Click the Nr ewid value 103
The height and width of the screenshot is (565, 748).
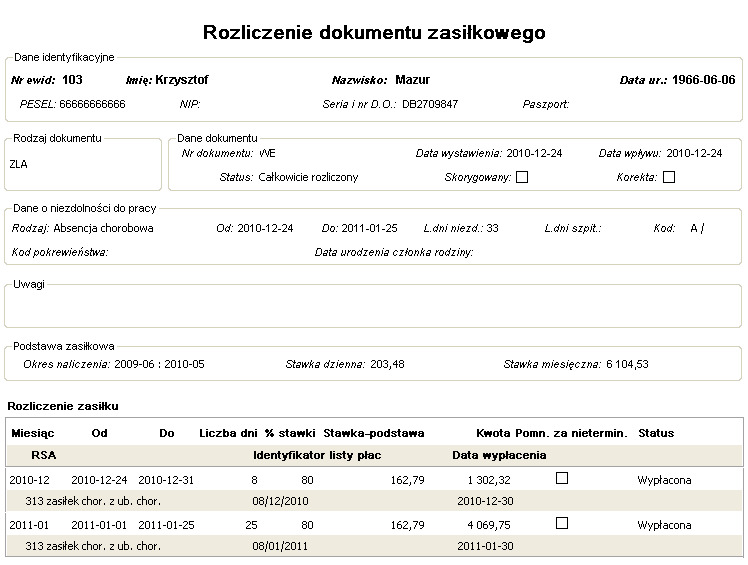coord(73,80)
